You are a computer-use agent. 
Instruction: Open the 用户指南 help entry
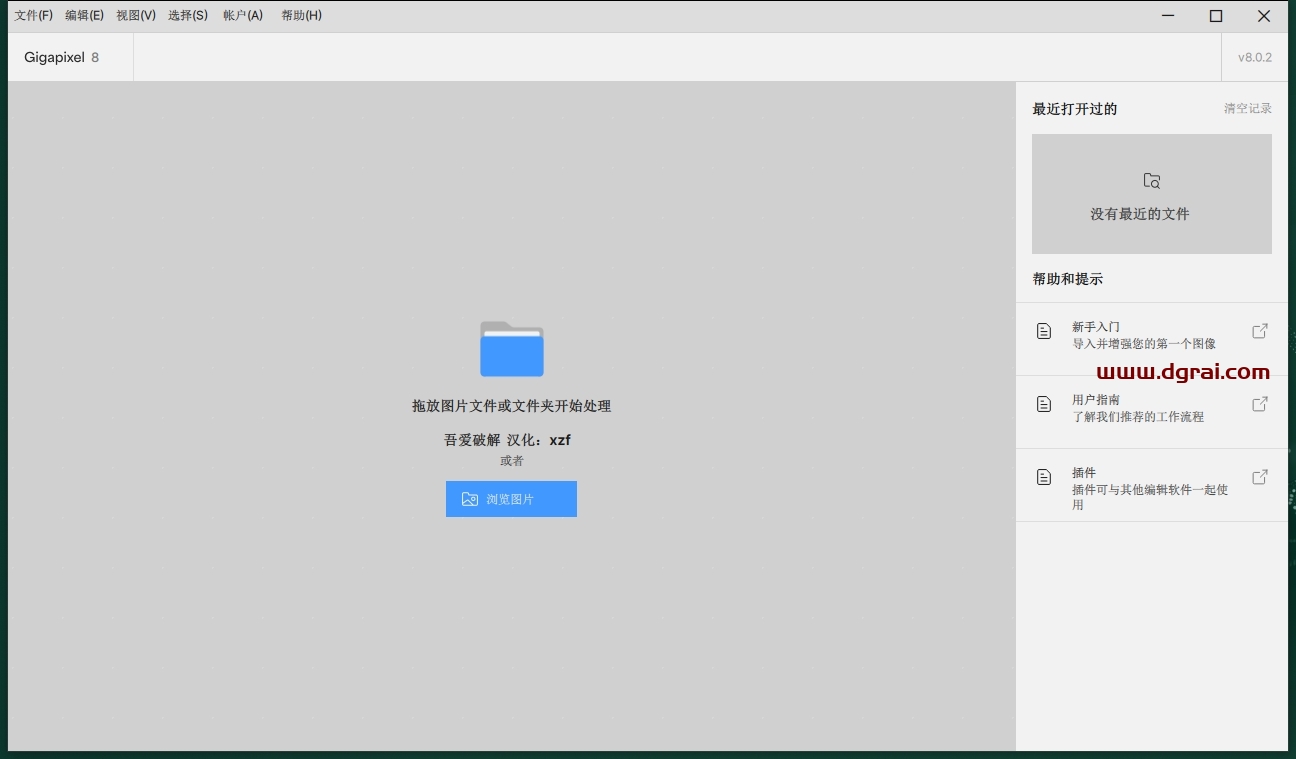pyautogui.click(x=1152, y=412)
